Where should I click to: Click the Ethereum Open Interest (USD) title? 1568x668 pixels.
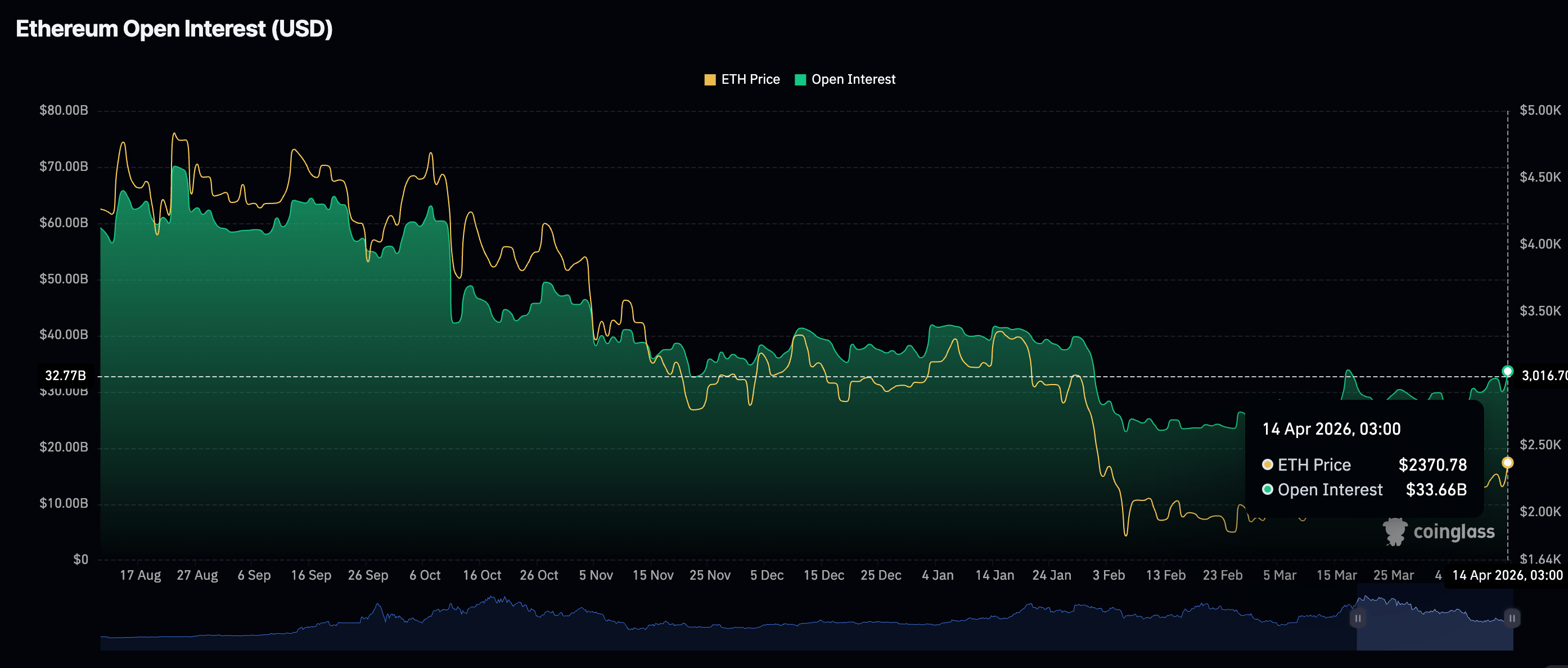(x=174, y=29)
